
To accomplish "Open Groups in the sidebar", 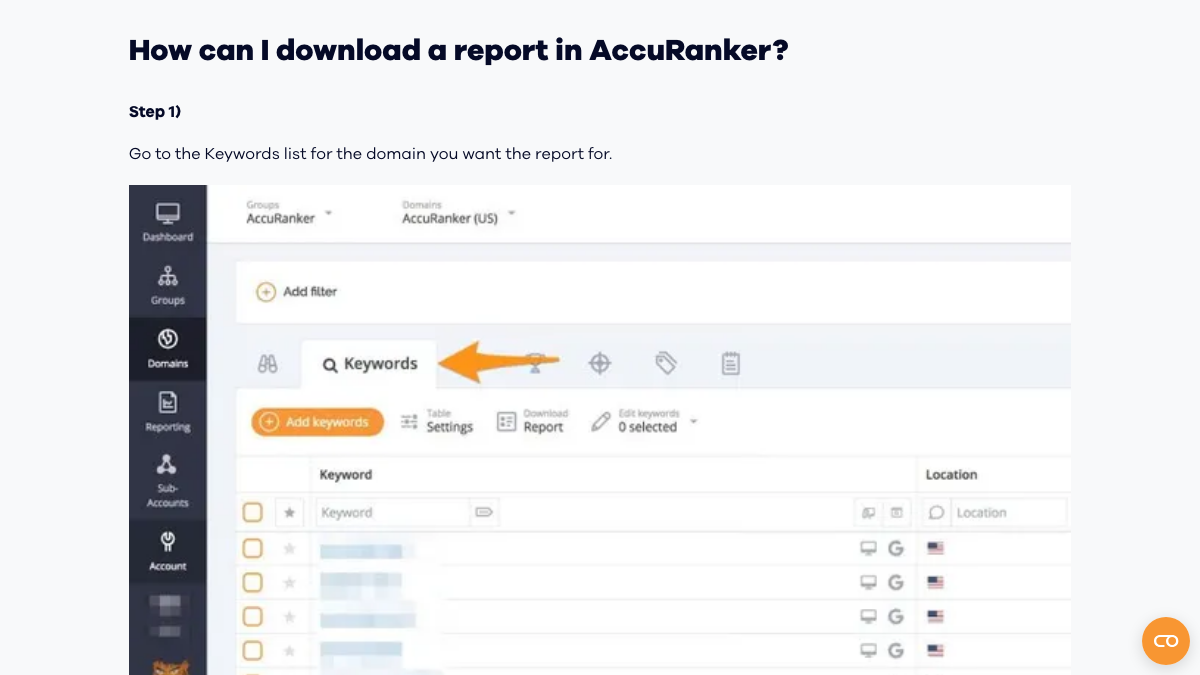I will (x=168, y=285).
